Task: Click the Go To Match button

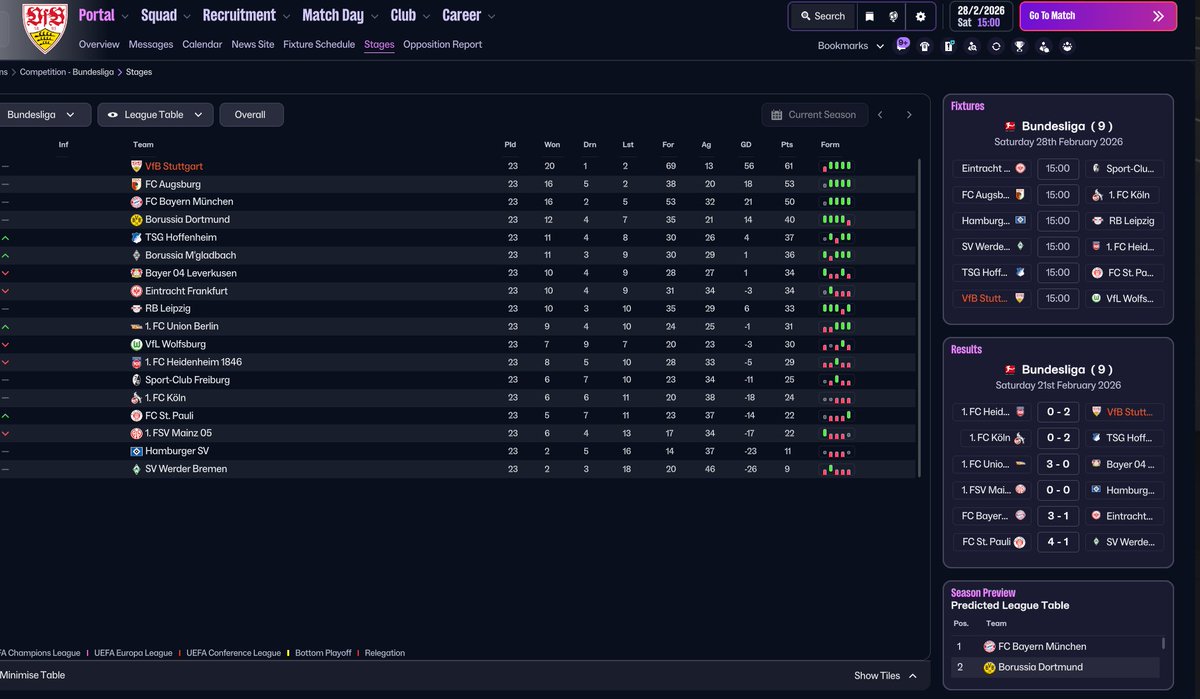Action: (1098, 16)
